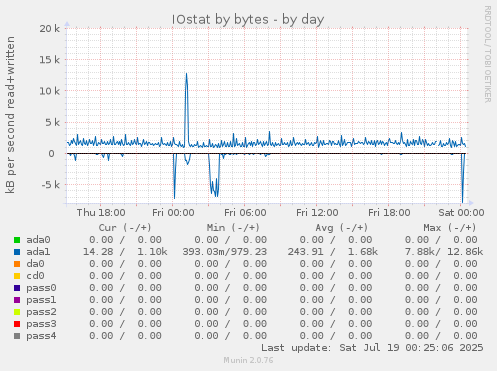
Task: Click the '15 k' y-axis label
Action: point(50,60)
